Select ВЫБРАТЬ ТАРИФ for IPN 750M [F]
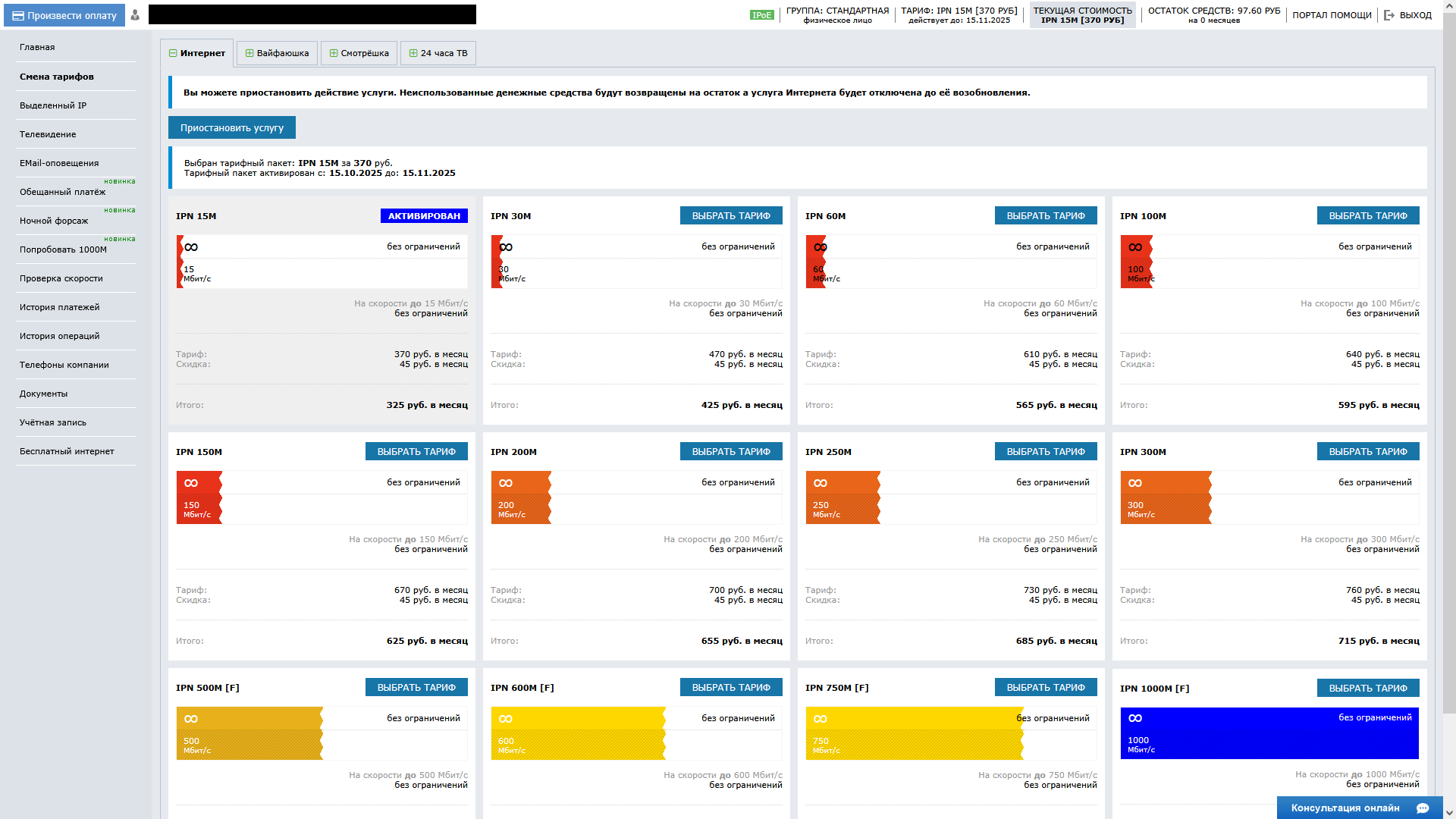This screenshot has width=1456, height=819. pos(1045,688)
